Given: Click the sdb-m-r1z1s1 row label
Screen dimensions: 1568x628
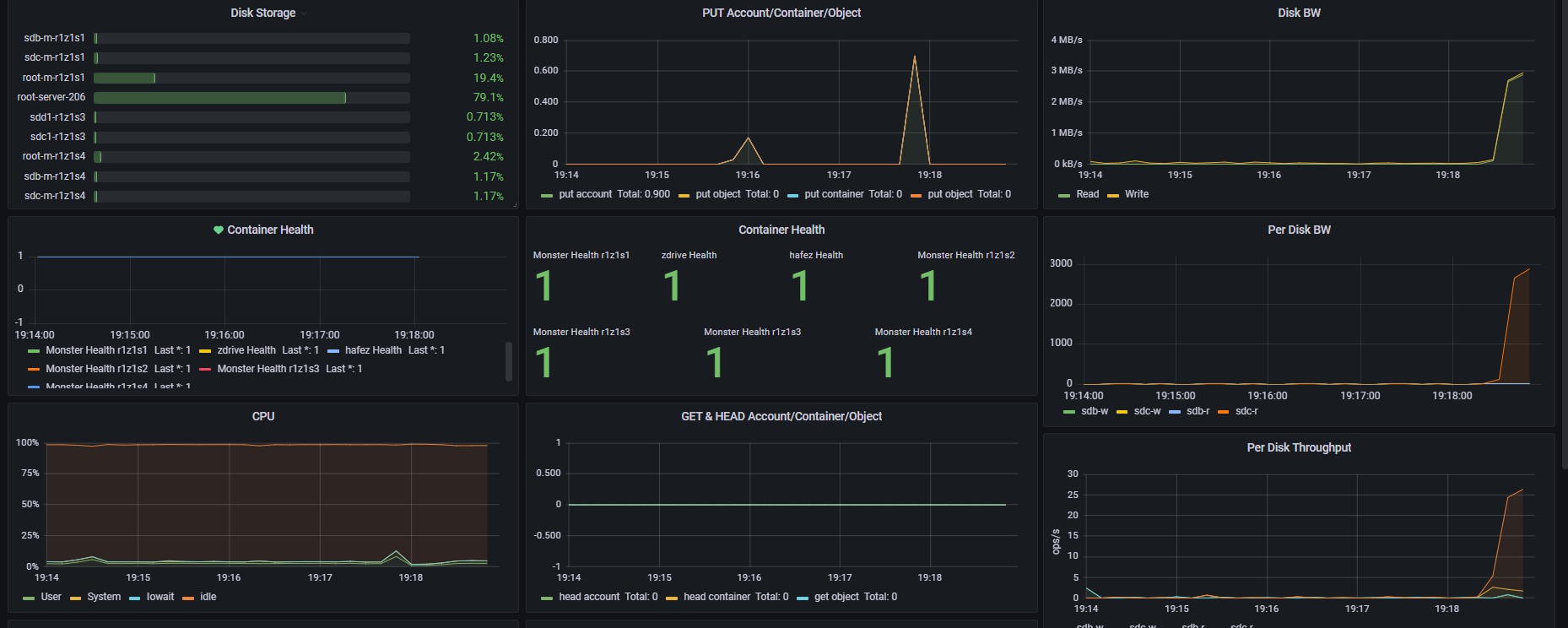Looking at the screenshot, I should coord(54,38).
